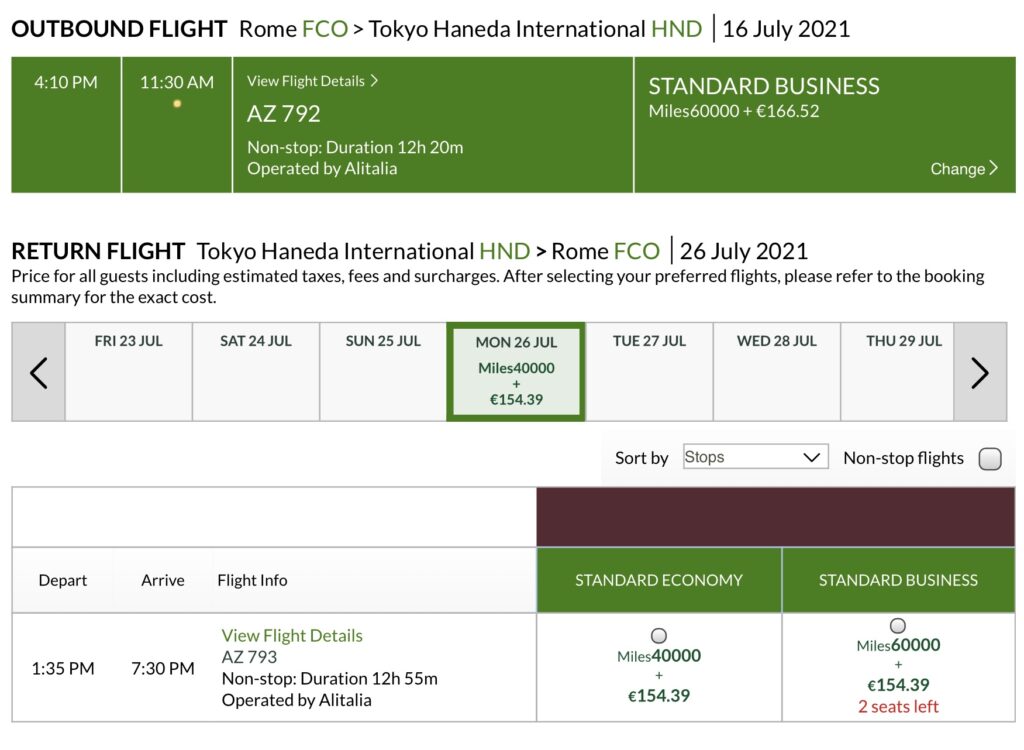Open View Flight Details for AZ 792

(x=306, y=81)
